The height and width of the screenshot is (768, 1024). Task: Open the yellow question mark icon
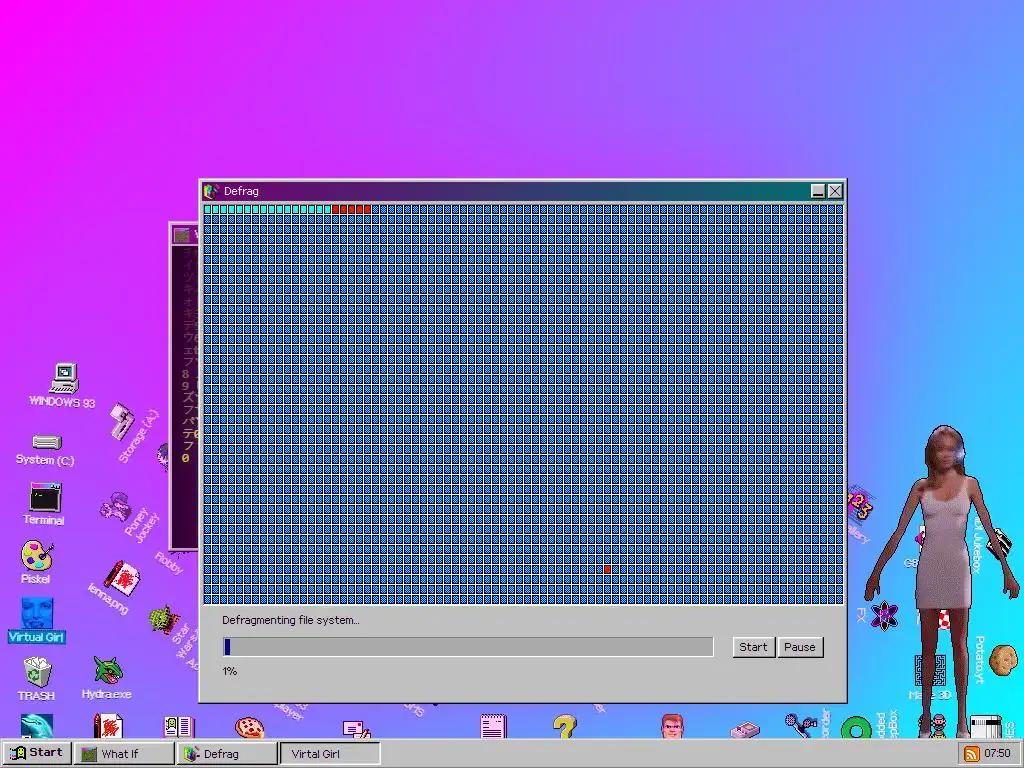564,726
